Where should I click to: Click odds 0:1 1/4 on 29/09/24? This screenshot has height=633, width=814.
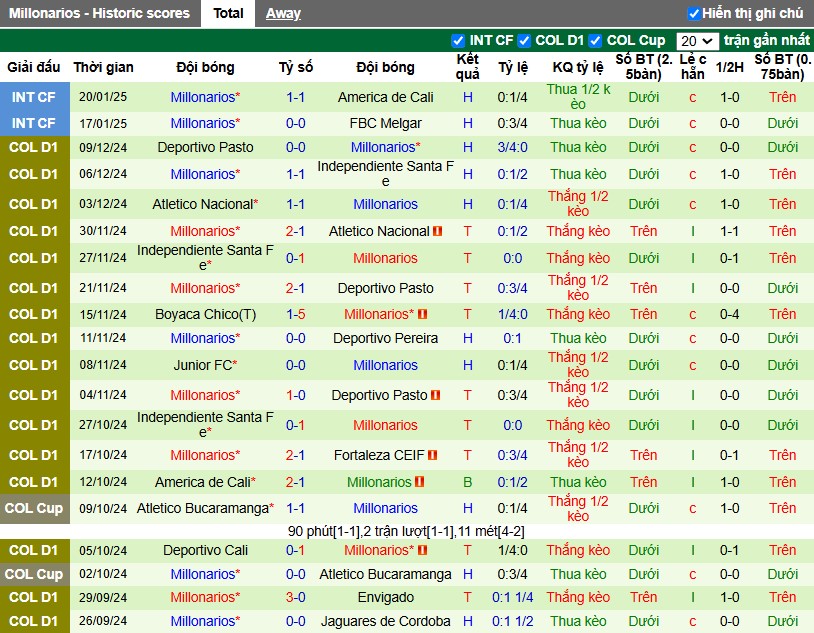pos(512,597)
